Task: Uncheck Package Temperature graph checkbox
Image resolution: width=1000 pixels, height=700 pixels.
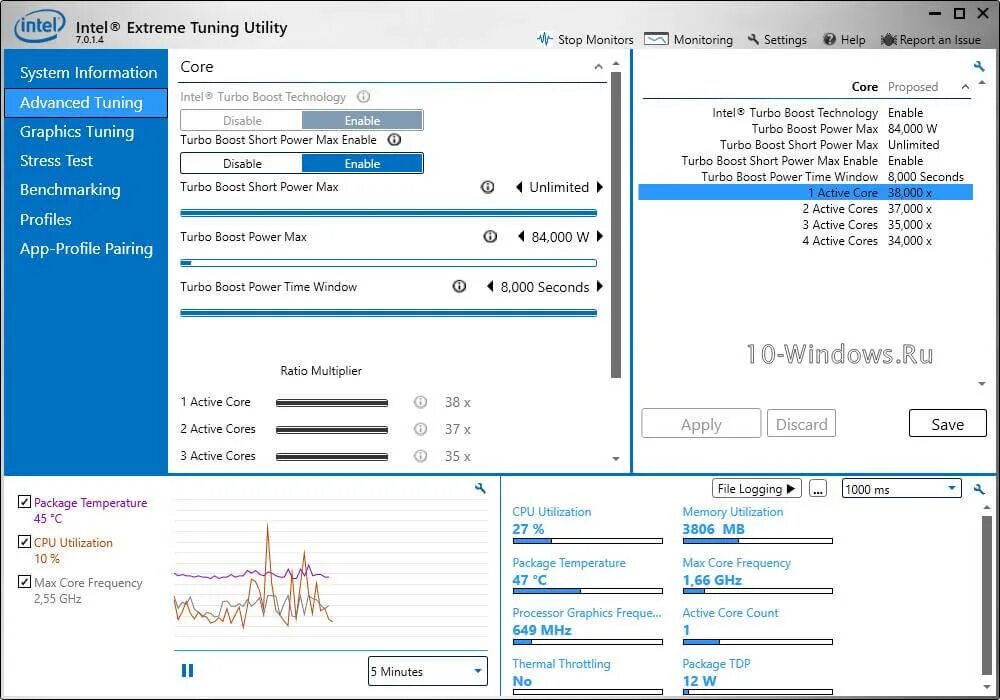Action: pyautogui.click(x=24, y=502)
